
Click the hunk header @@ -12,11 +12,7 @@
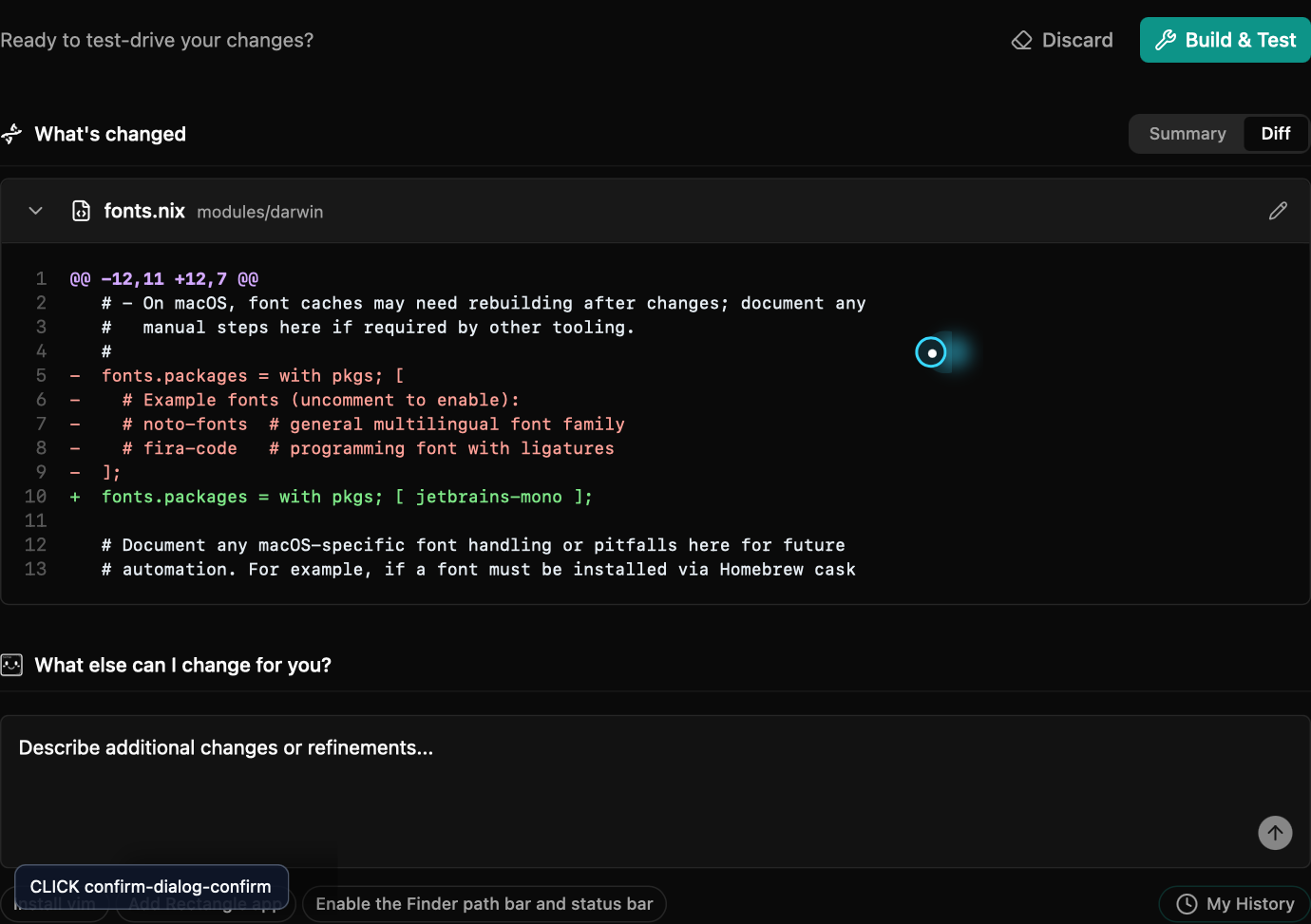[x=164, y=279]
